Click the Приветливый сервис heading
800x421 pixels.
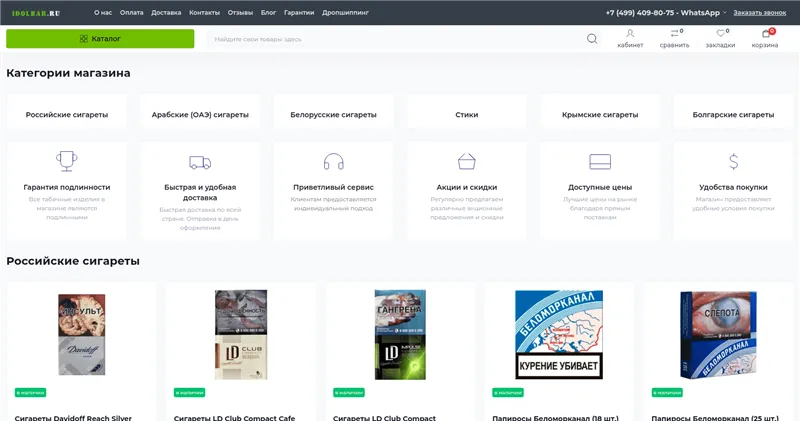(x=333, y=187)
